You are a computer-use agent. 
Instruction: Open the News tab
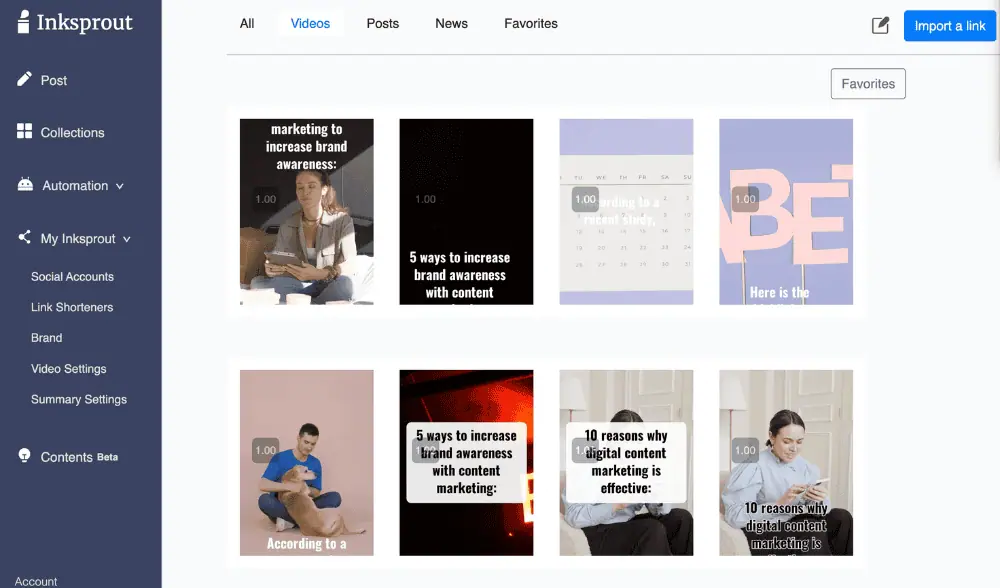pyautogui.click(x=451, y=23)
